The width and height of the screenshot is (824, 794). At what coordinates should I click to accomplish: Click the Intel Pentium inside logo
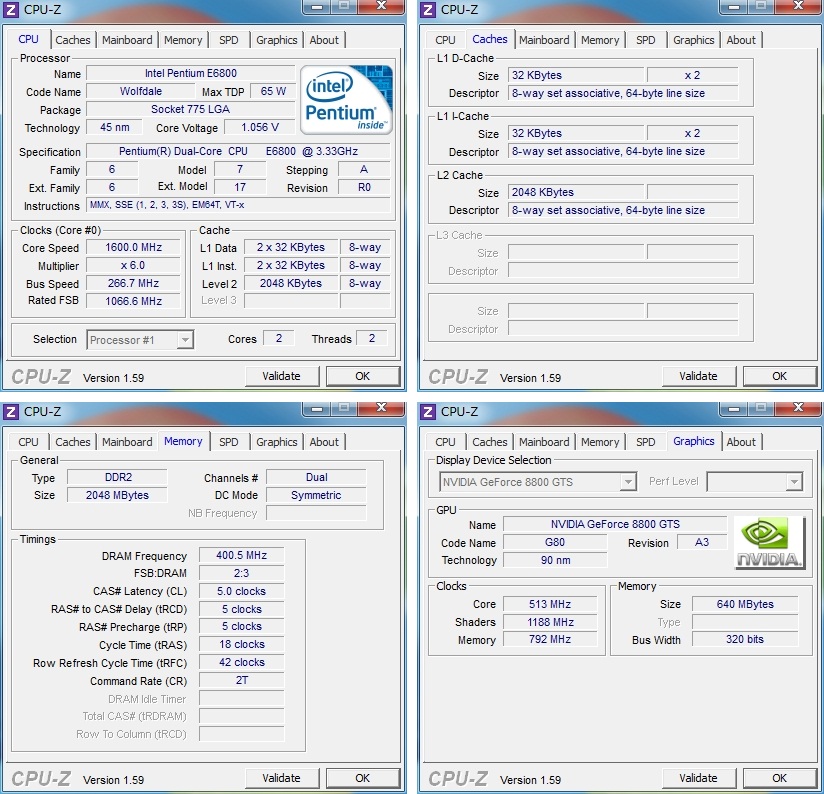pos(347,100)
